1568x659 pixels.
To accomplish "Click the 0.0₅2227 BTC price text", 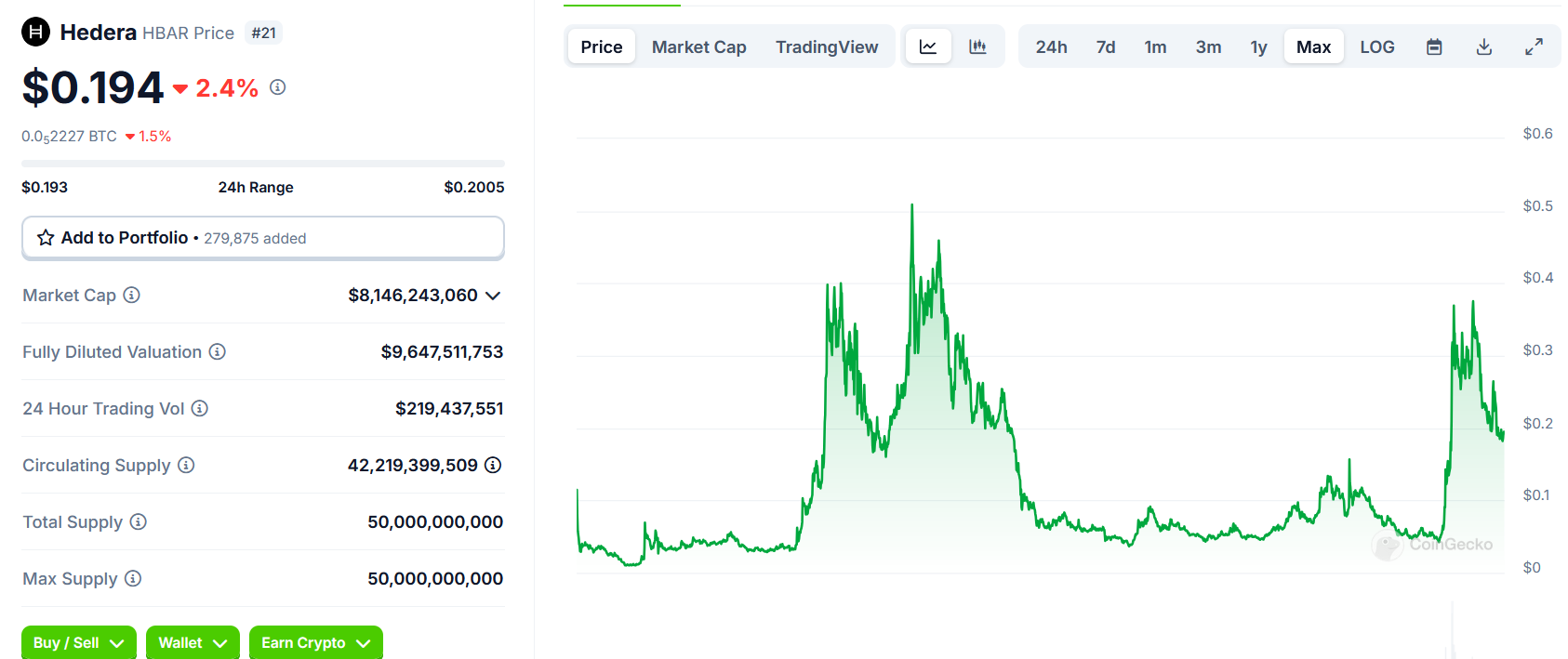I will point(70,137).
